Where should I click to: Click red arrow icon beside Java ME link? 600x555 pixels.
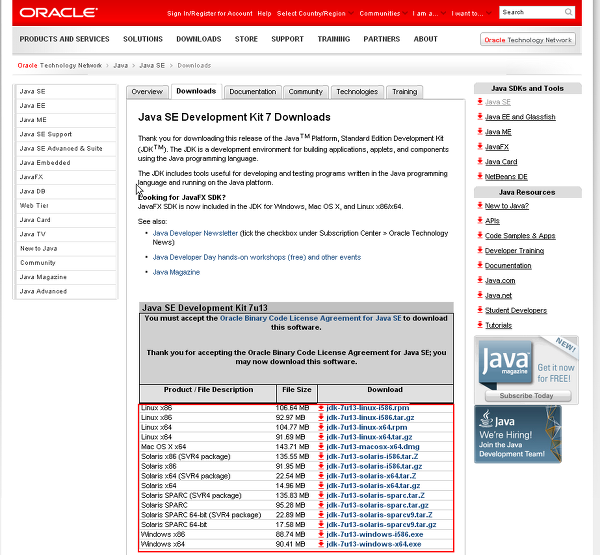click(x=480, y=131)
